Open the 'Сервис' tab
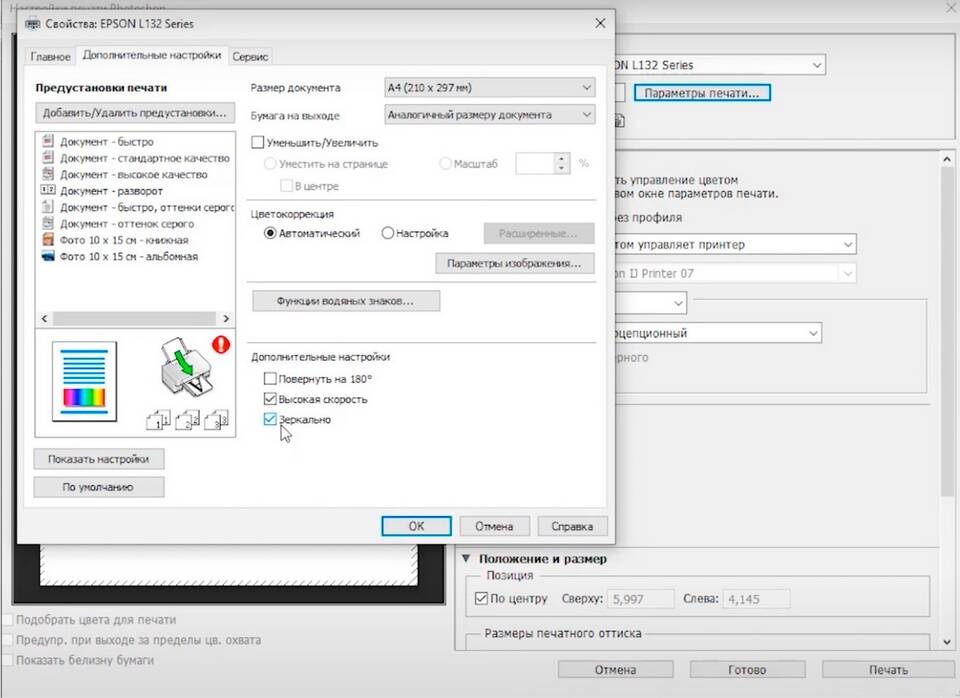This screenshot has width=960, height=698. coord(250,56)
